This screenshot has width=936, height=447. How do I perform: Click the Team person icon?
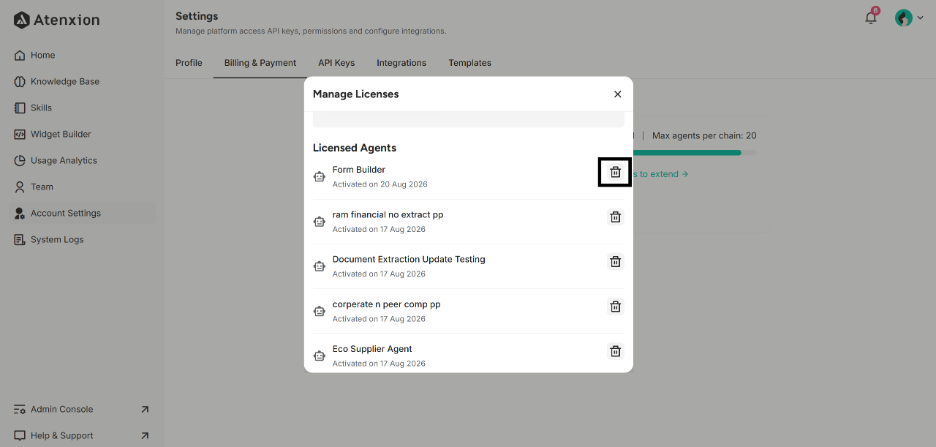click(20, 187)
